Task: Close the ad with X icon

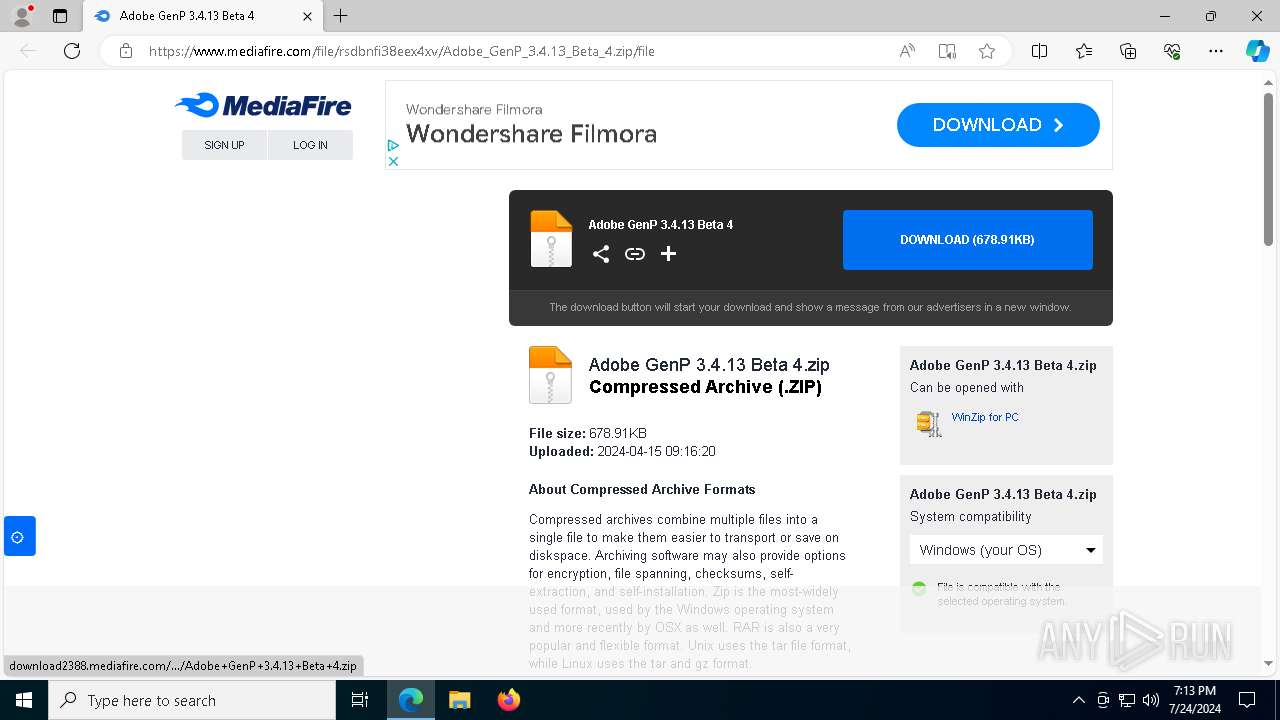Action: click(393, 161)
